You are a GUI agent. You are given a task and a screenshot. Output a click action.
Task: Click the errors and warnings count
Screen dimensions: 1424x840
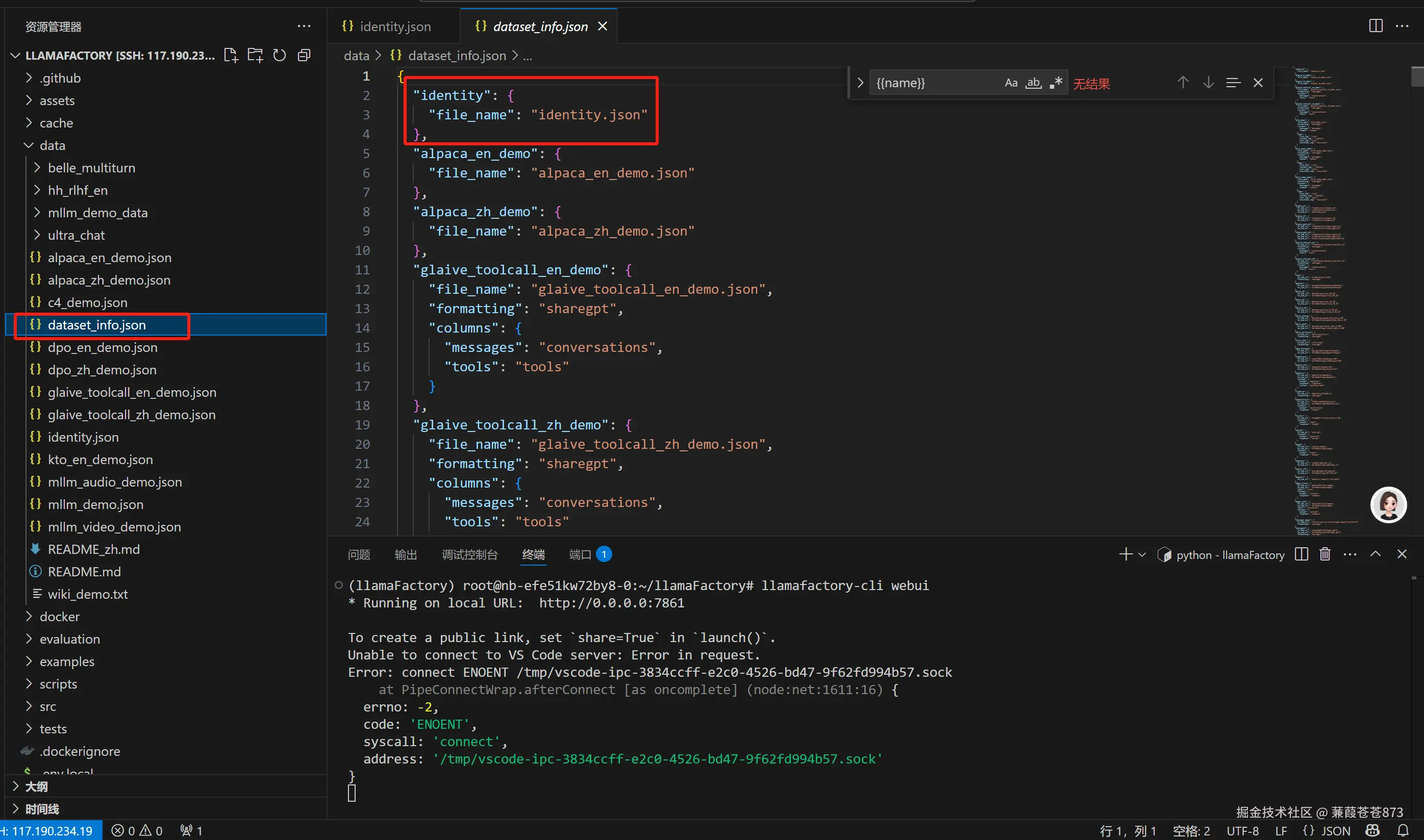coord(137,830)
